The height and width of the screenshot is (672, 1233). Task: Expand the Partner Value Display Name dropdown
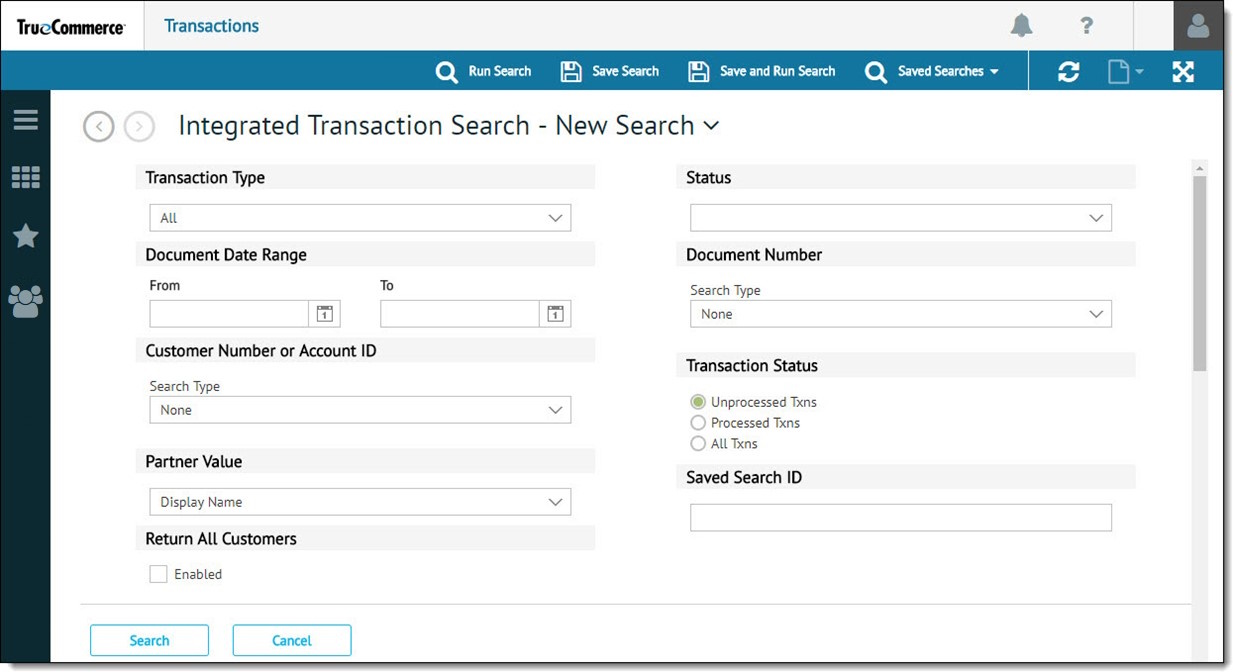[360, 502]
